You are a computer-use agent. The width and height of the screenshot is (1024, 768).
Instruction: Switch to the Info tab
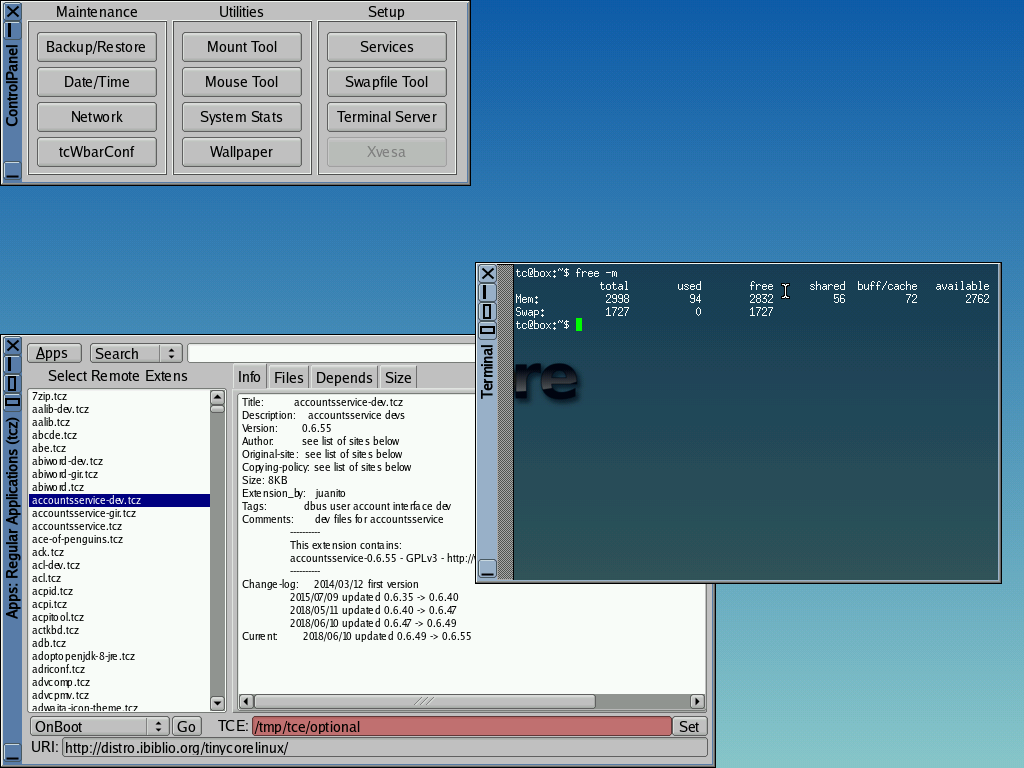coord(249,377)
